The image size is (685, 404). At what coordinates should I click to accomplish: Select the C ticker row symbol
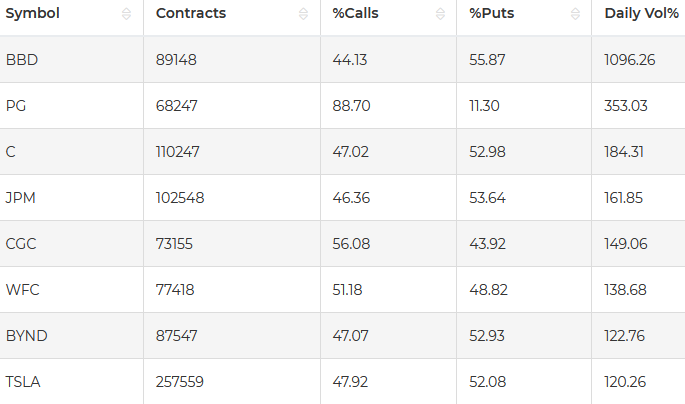11,152
